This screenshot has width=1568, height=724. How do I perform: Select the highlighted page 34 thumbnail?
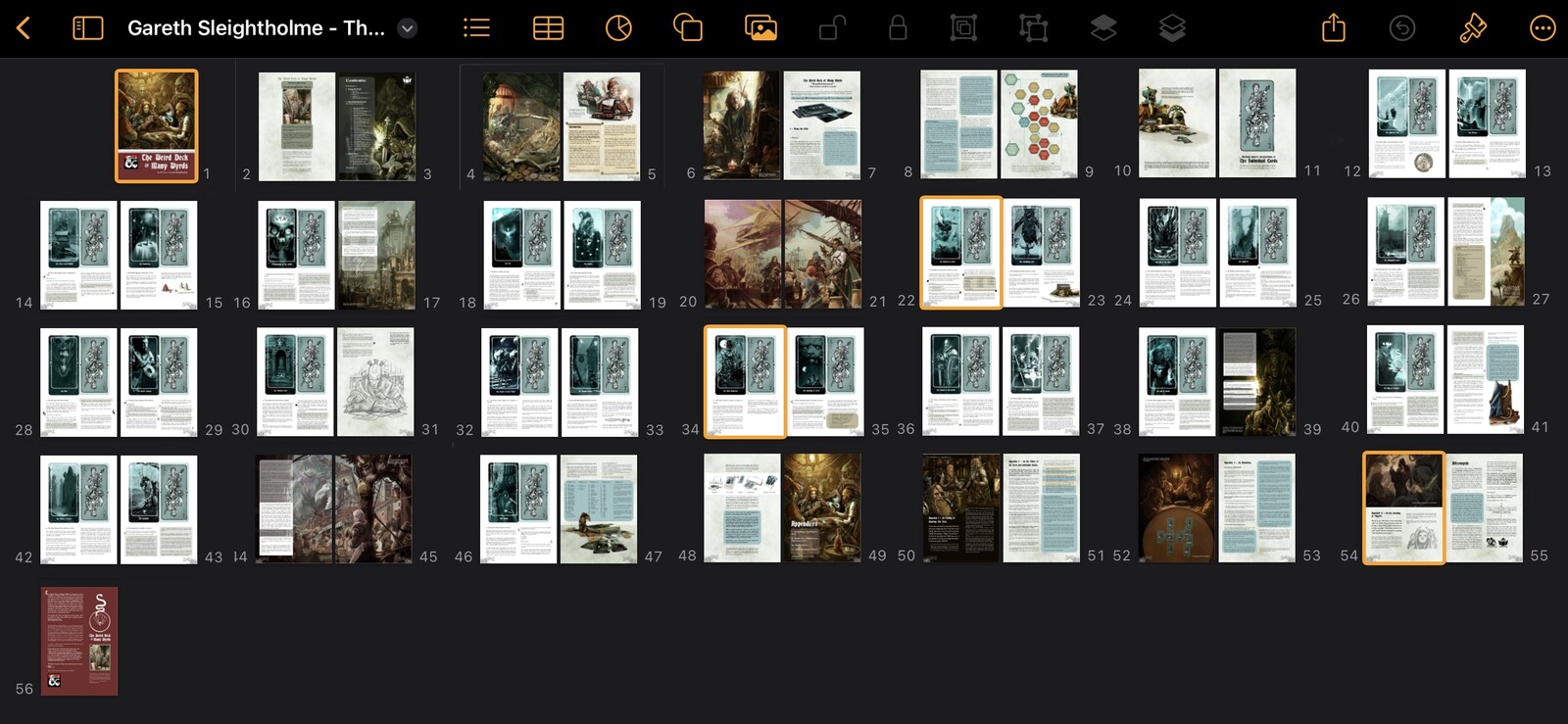[x=745, y=382]
